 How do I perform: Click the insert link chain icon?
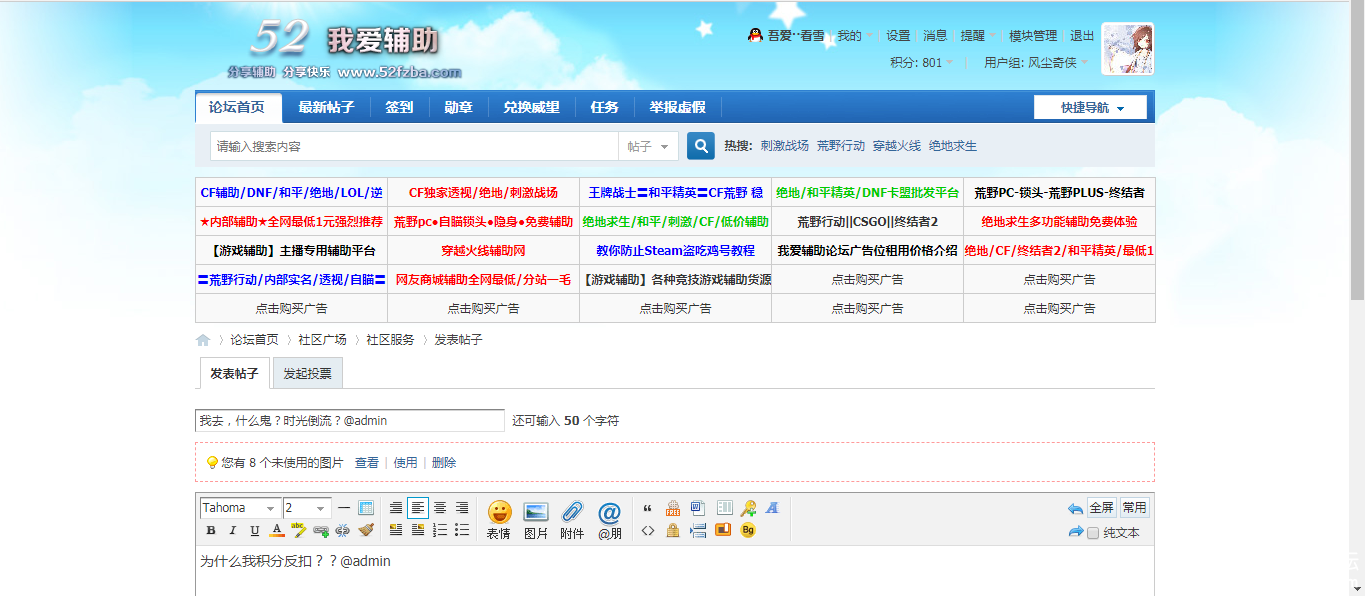pos(321,531)
